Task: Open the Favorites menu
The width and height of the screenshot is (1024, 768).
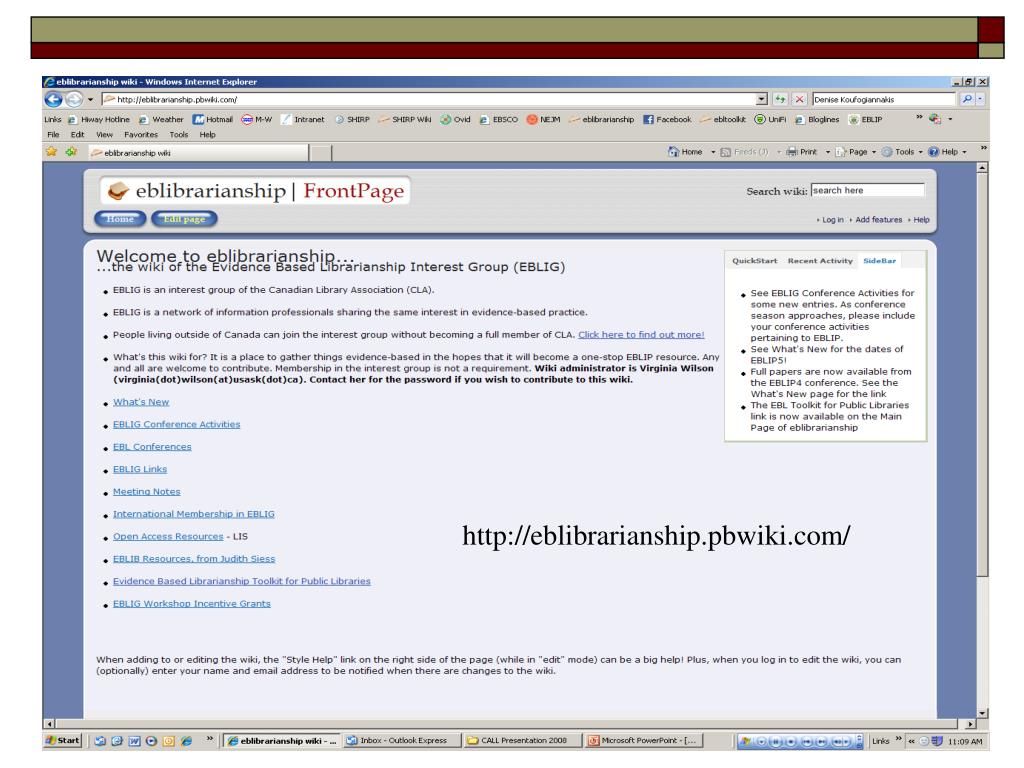Action: [141, 135]
